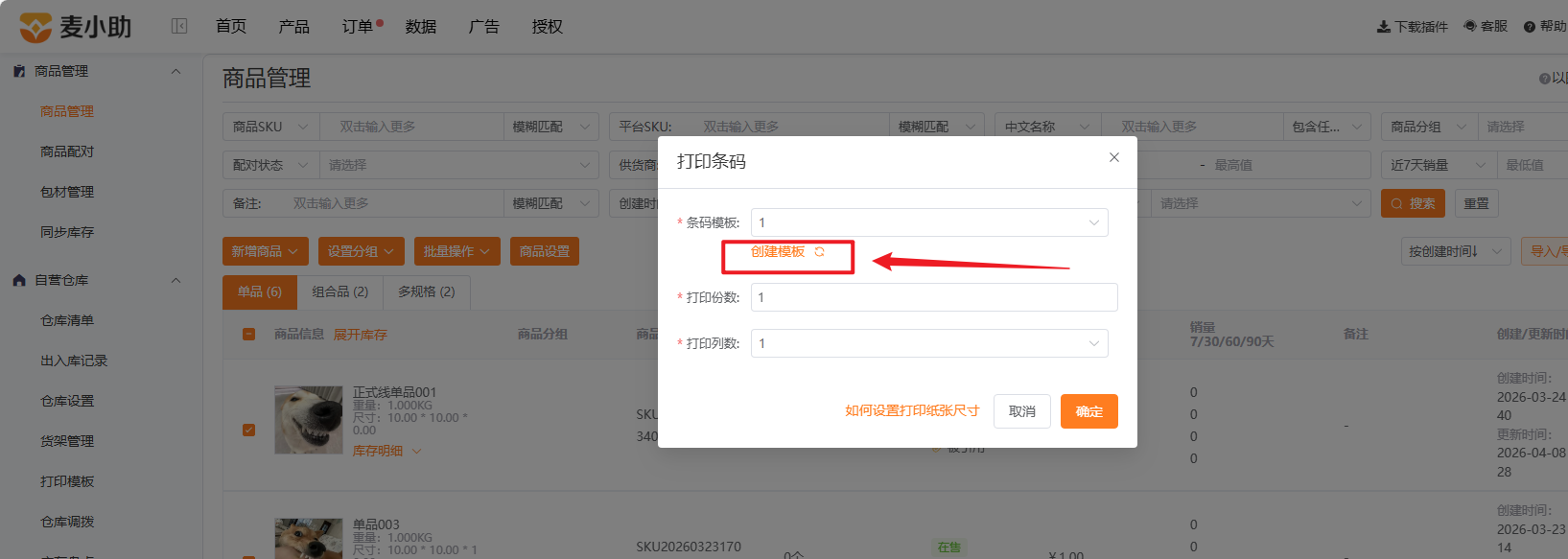Open 出入库记录 in the sidebar
The width and height of the screenshot is (1568, 559).
tap(74, 361)
